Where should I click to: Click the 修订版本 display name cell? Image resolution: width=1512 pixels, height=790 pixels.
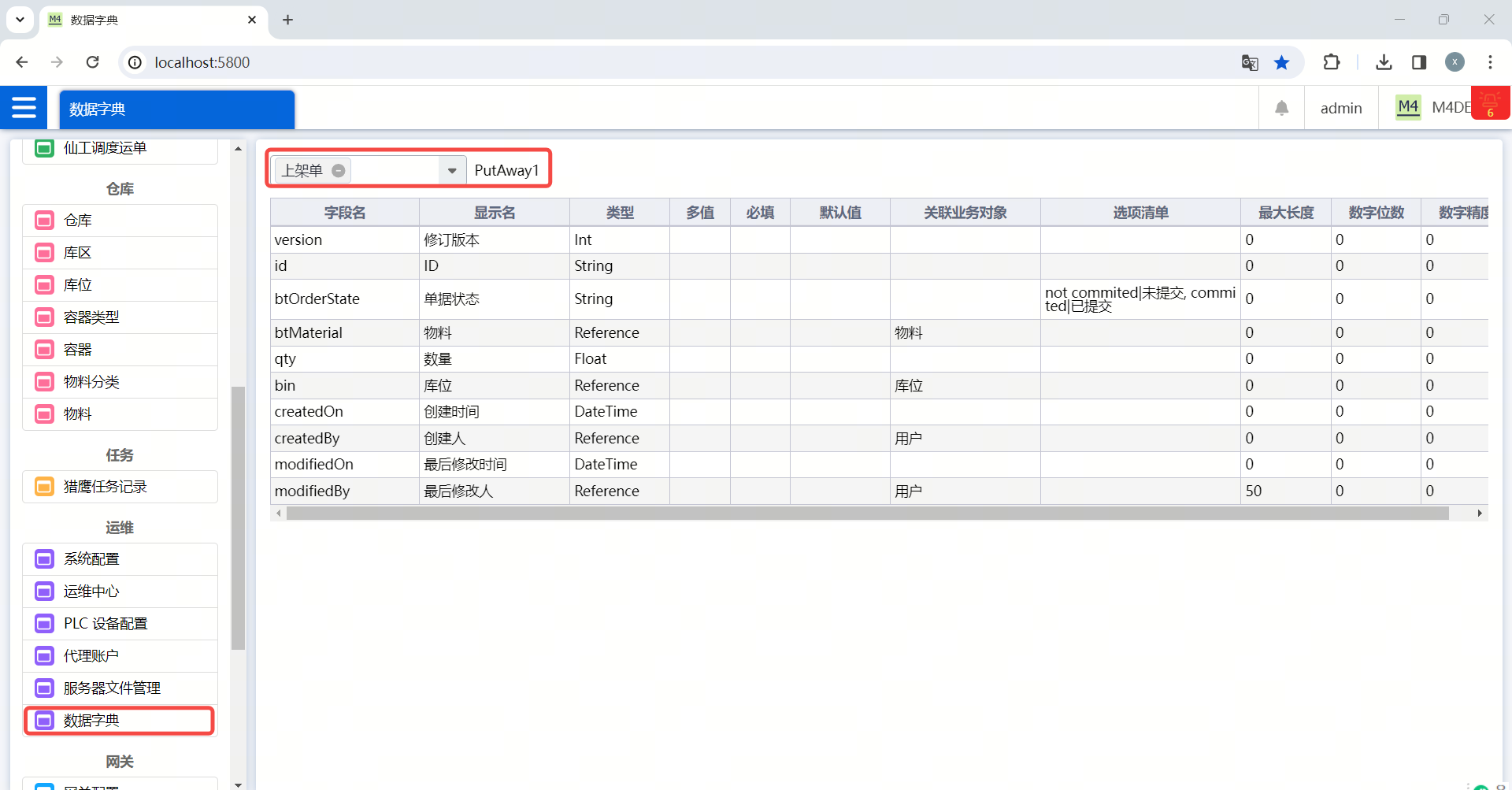point(495,239)
